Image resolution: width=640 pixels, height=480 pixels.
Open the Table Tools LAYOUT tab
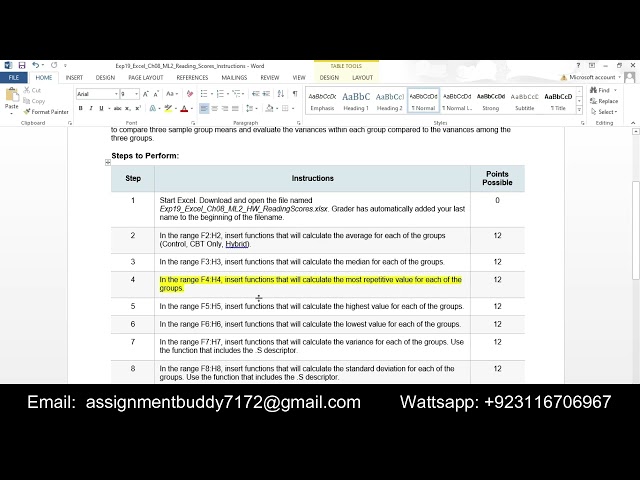tap(362, 78)
